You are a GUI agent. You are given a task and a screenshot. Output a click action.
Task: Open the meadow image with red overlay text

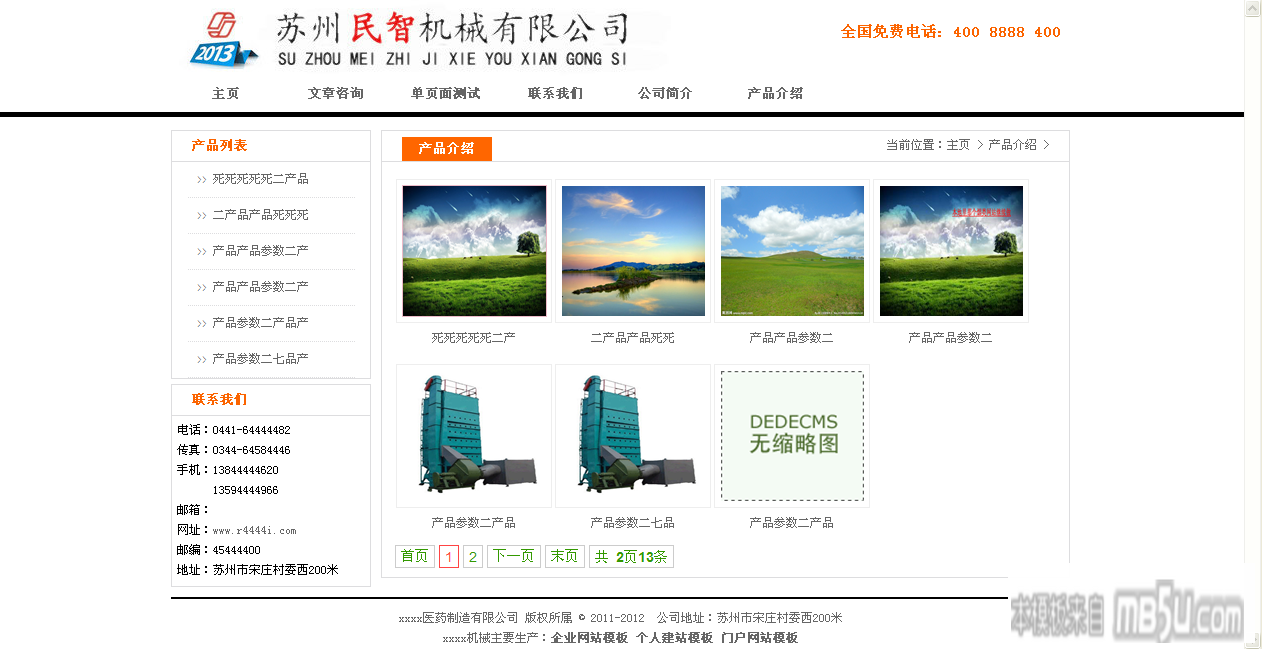(x=951, y=251)
